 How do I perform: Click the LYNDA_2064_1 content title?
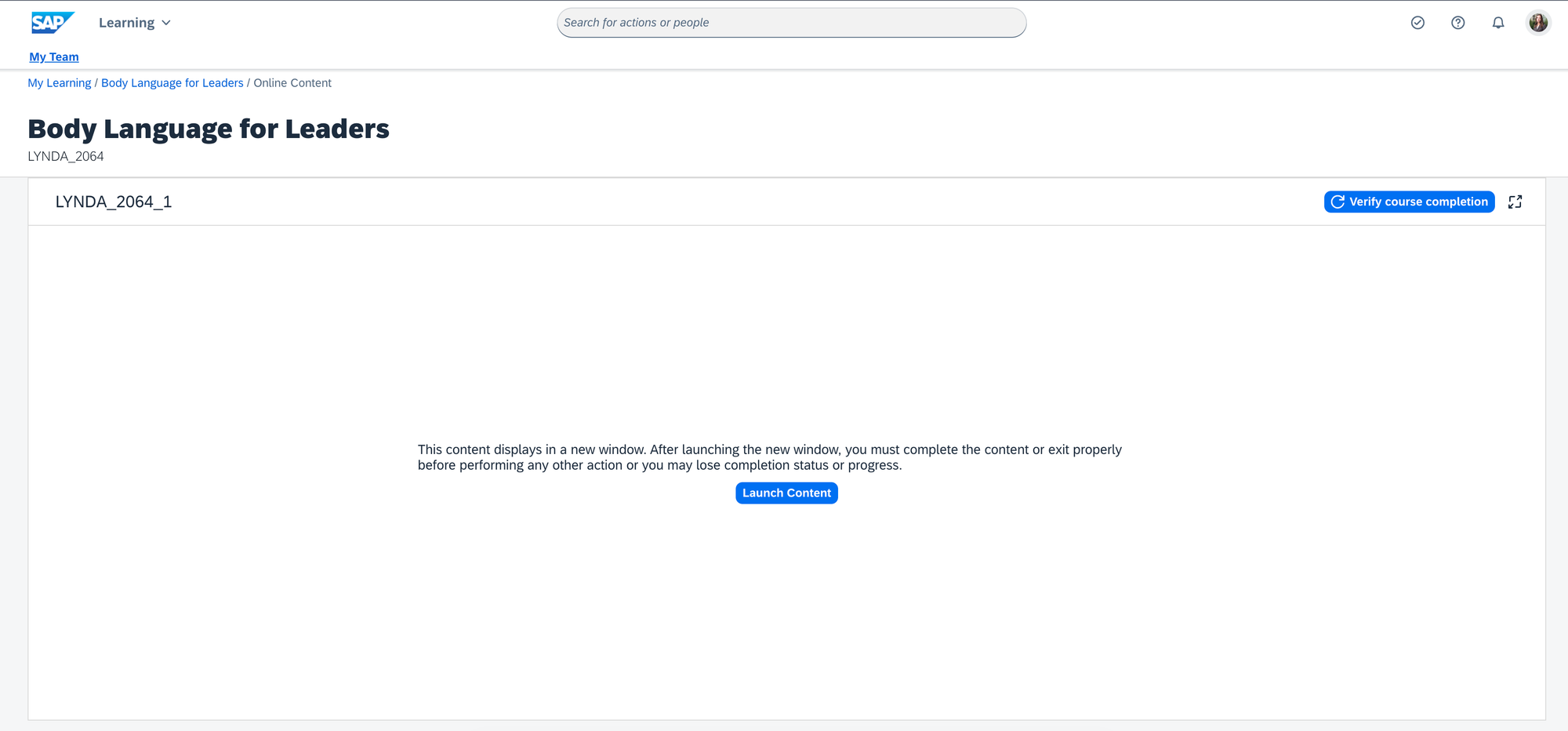tap(114, 202)
